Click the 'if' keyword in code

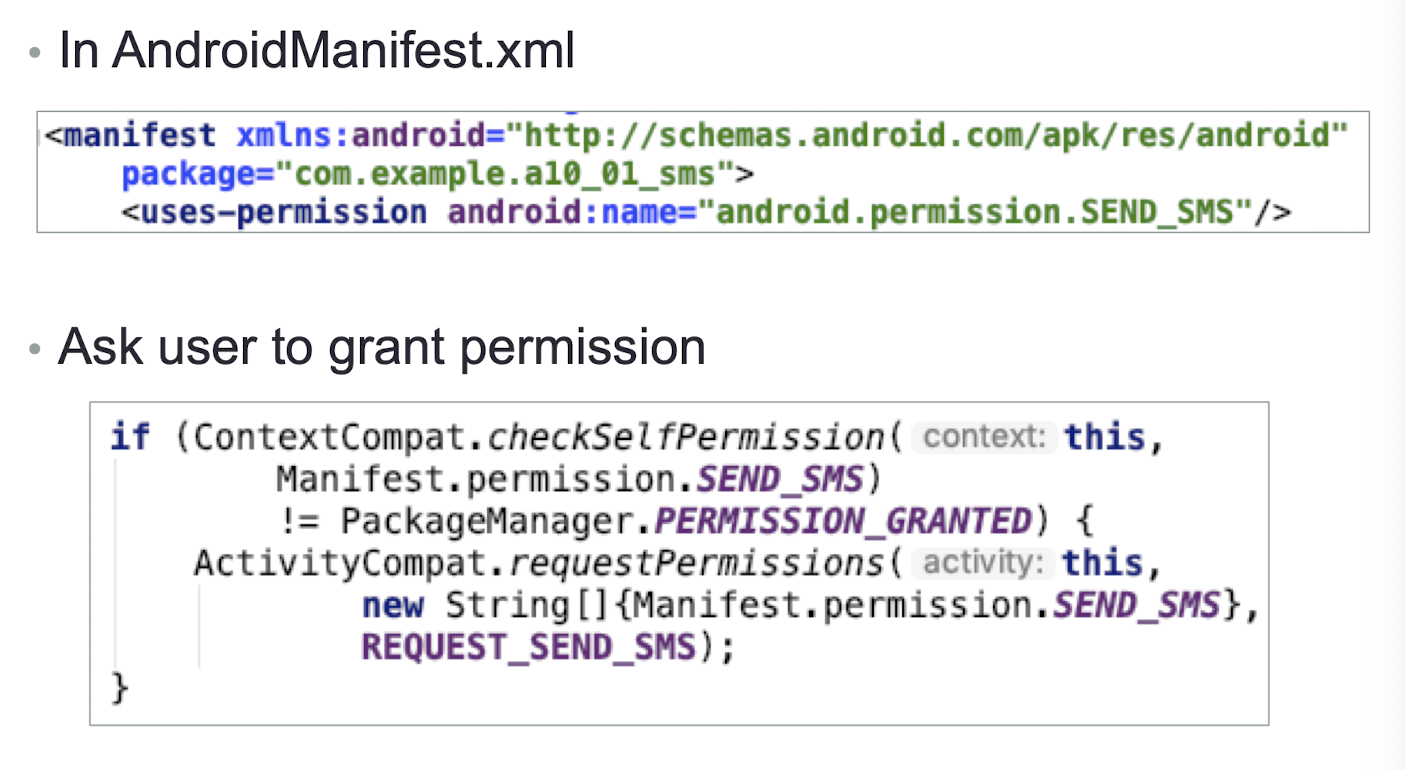[130, 438]
